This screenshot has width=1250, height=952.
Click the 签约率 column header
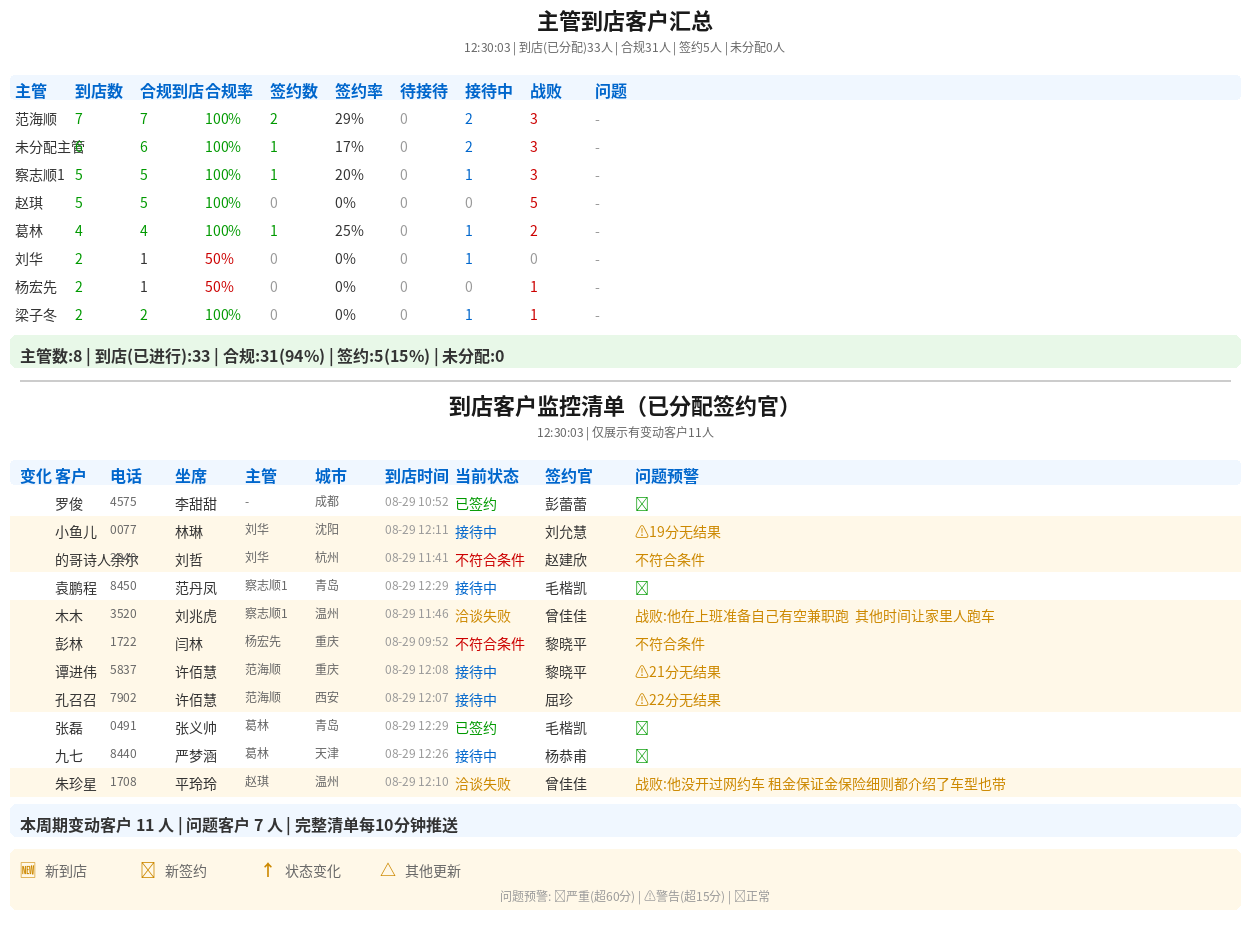(x=359, y=91)
